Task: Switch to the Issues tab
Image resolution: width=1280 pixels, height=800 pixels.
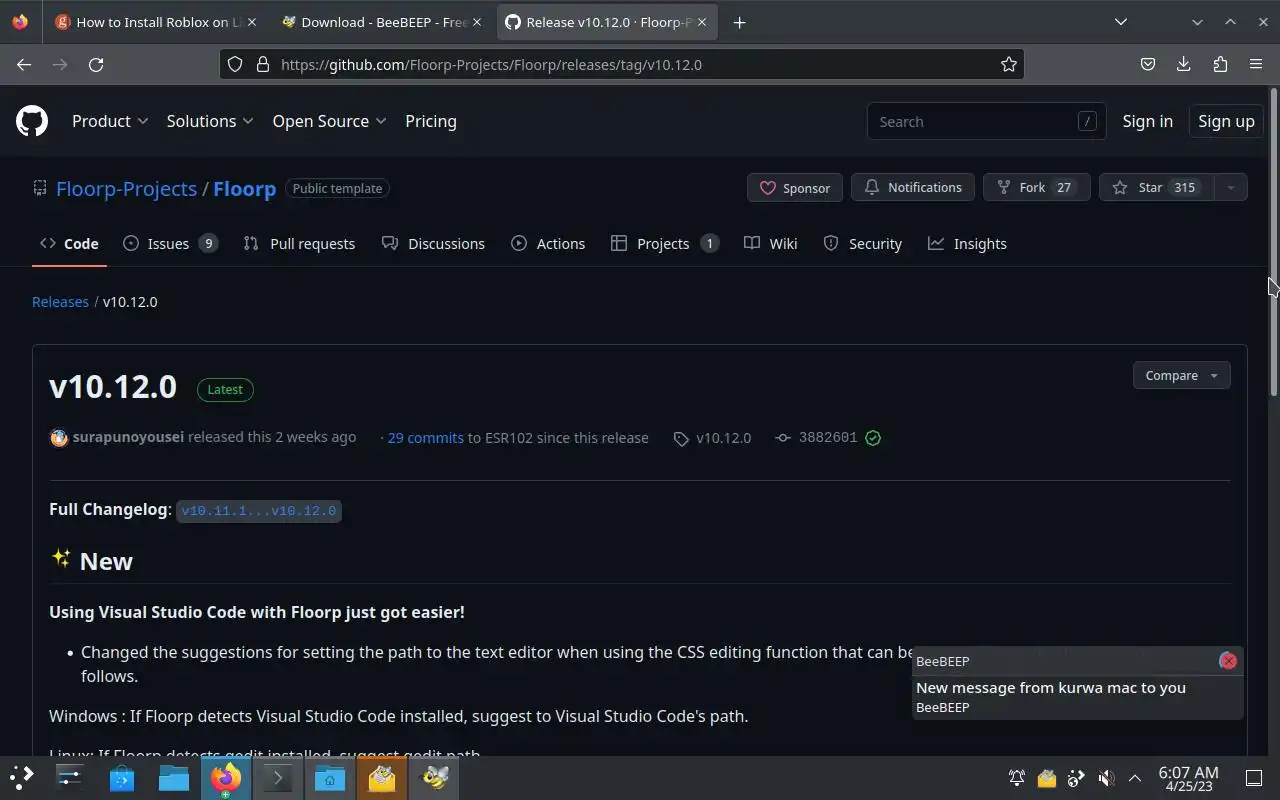Action: (x=170, y=244)
